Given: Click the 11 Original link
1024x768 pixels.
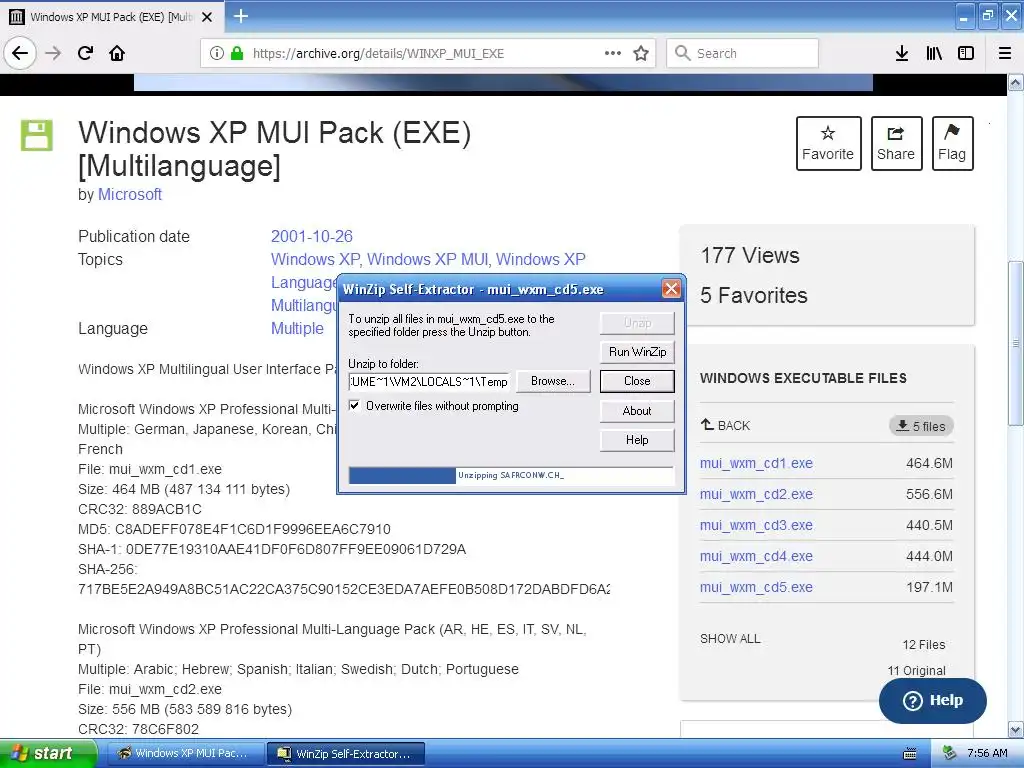Looking at the screenshot, I should 916,671.
